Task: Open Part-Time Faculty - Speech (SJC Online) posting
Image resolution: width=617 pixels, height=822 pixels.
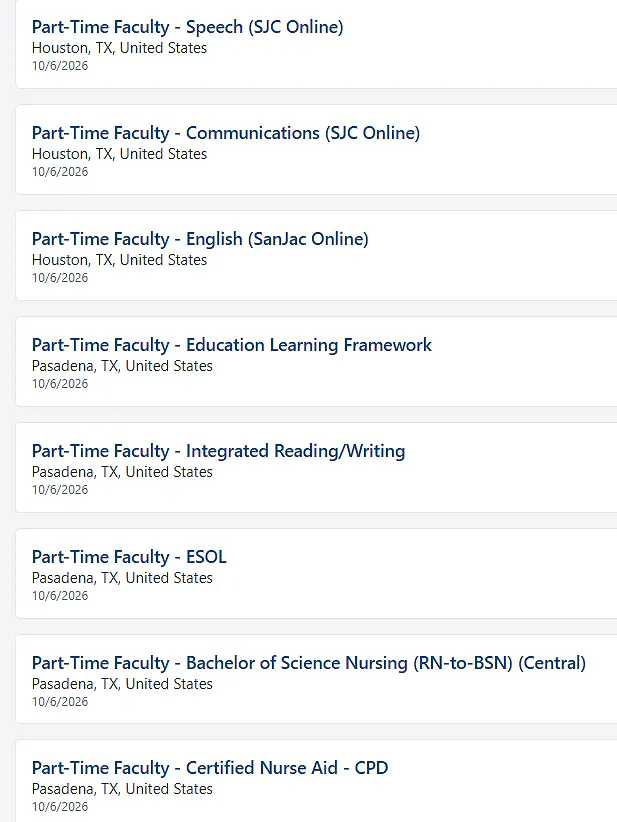Action: point(188,27)
